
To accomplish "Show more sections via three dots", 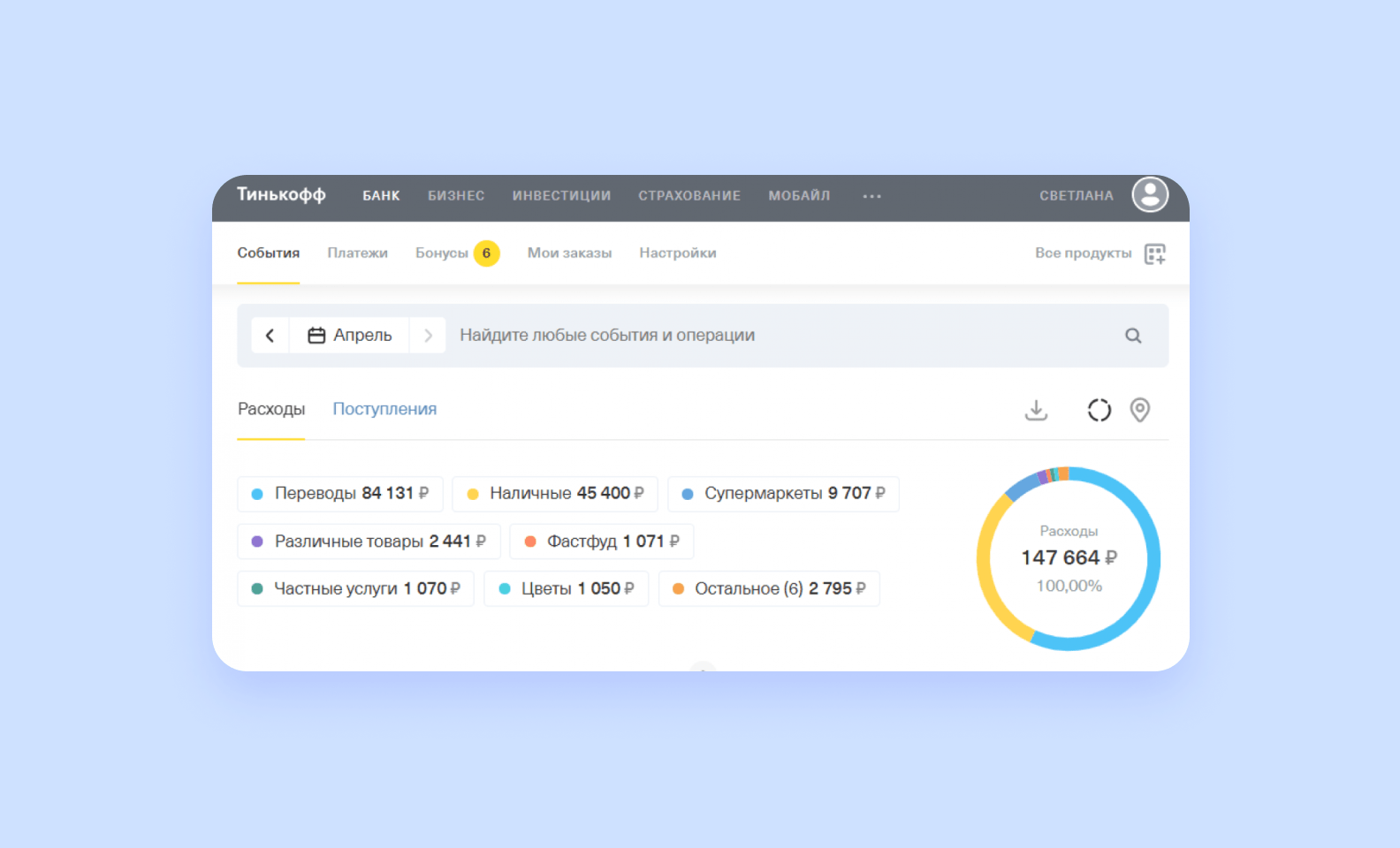I will tap(871, 196).
